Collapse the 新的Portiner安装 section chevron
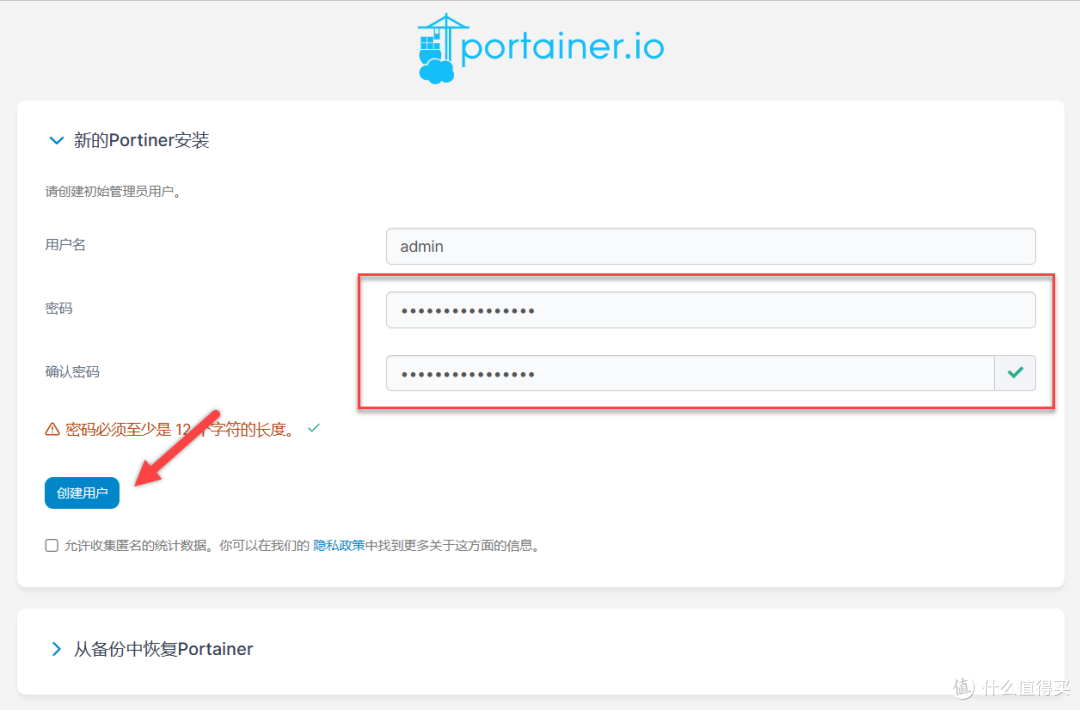 pos(56,140)
